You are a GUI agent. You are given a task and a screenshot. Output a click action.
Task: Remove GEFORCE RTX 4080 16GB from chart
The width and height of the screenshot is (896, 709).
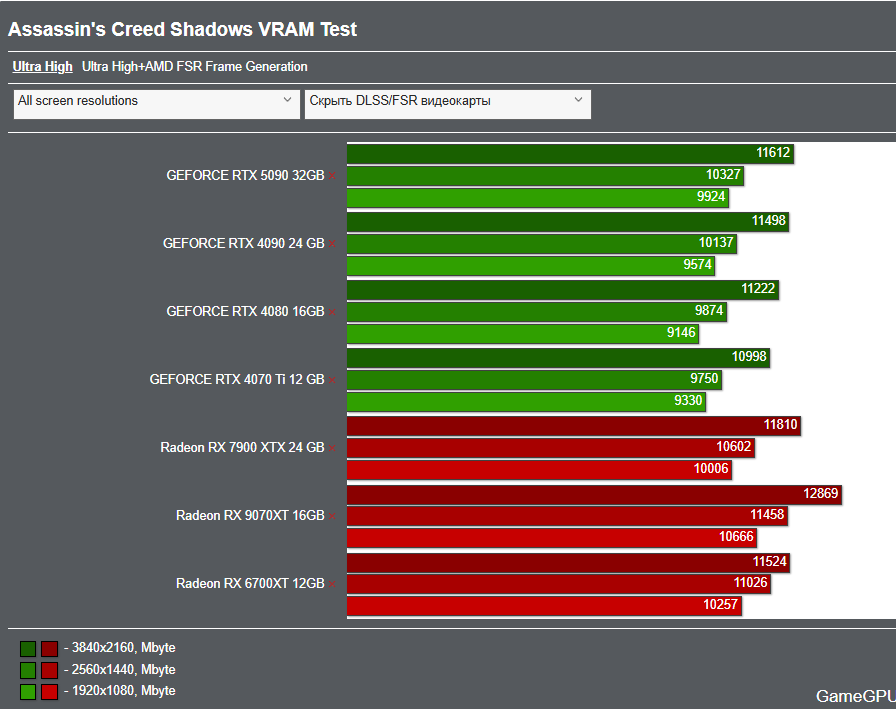(333, 312)
